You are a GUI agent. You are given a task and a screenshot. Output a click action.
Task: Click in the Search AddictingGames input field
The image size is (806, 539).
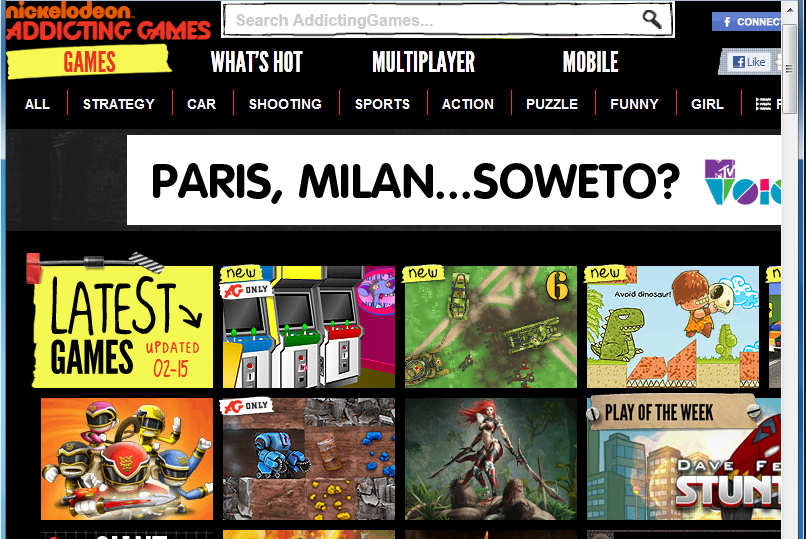432,20
